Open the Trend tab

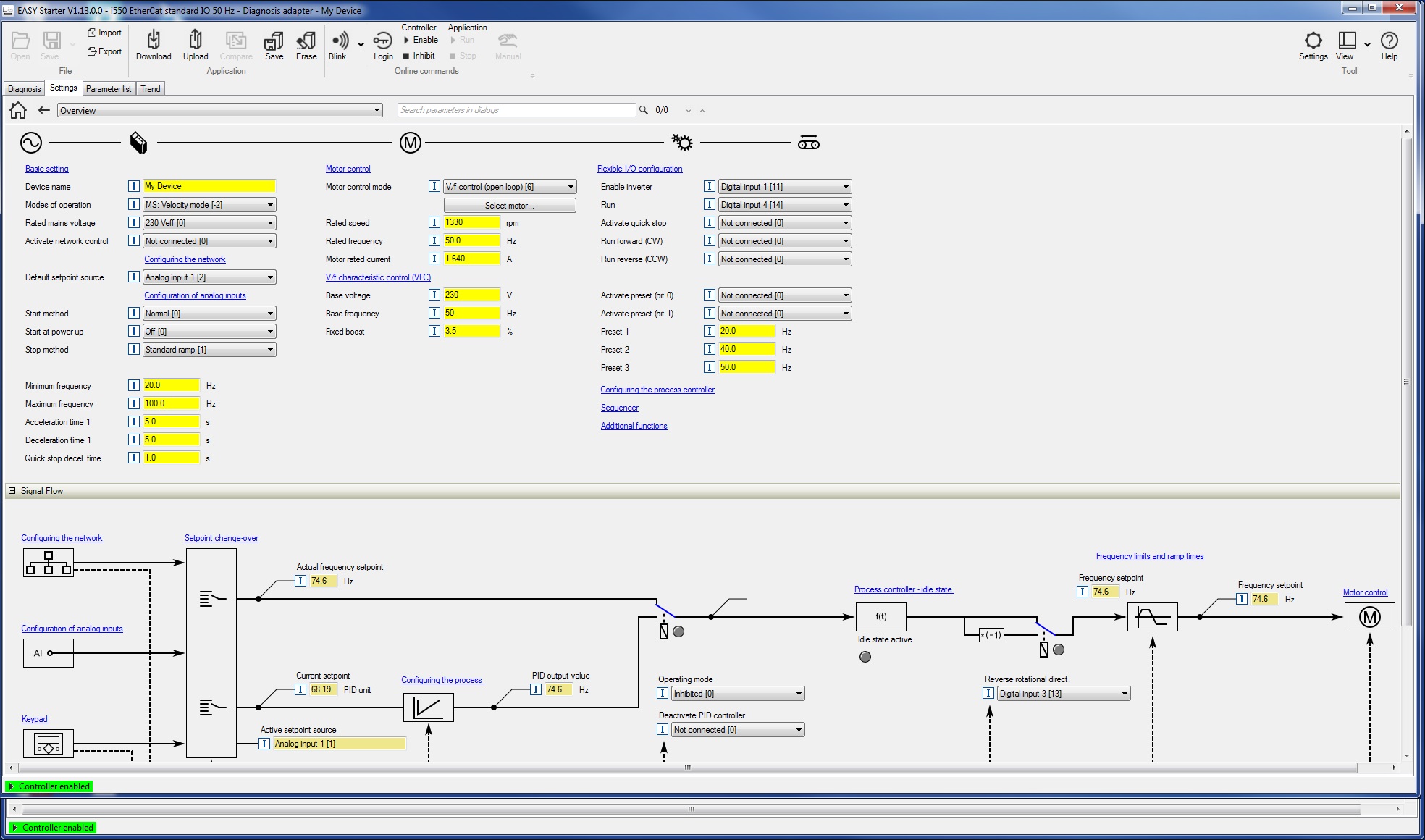(x=151, y=89)
